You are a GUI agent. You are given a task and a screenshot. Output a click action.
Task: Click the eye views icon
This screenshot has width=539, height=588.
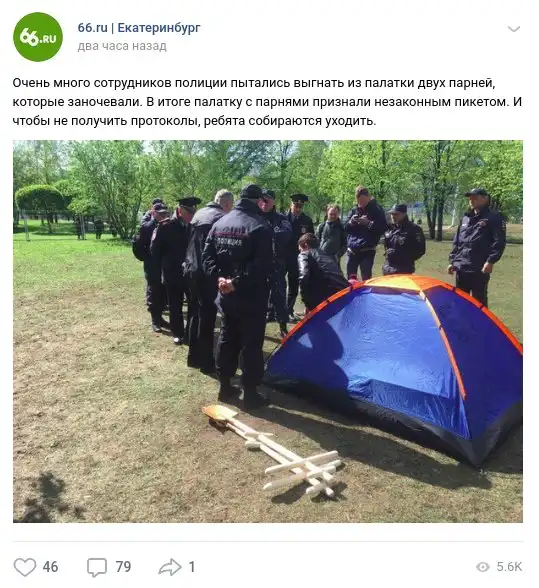coord(483,567)
